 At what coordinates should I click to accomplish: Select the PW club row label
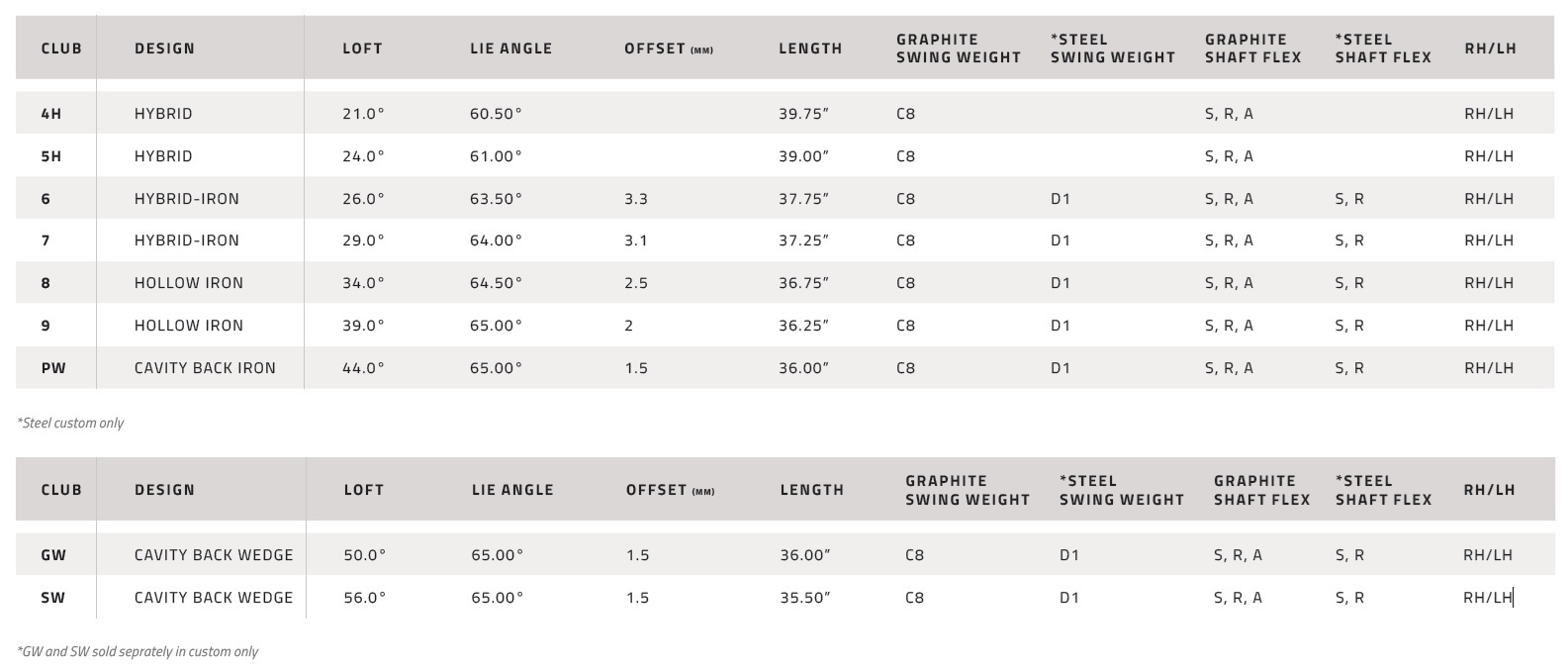53,368
